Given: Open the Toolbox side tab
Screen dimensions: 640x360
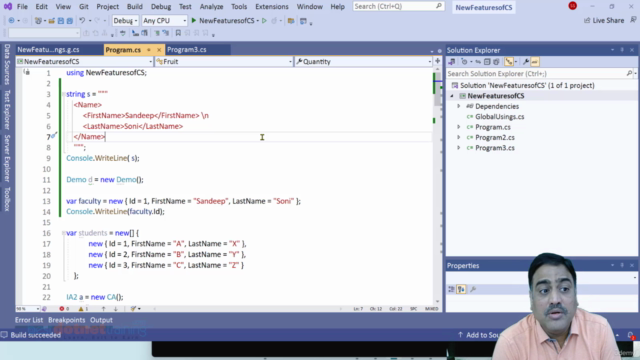Looking at the screenshot, I should tap(7, 199).
